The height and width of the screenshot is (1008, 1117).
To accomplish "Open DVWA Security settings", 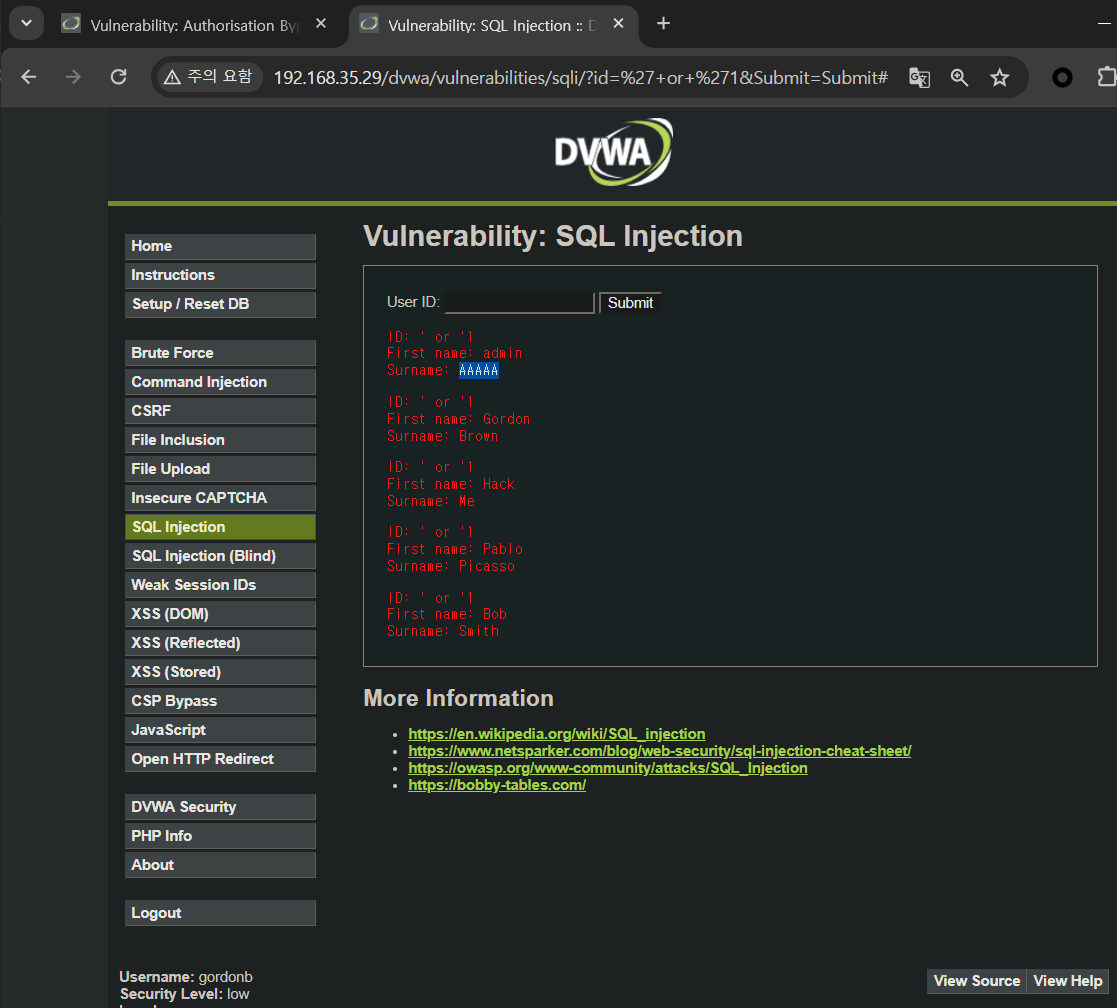I will click(220, 808).
